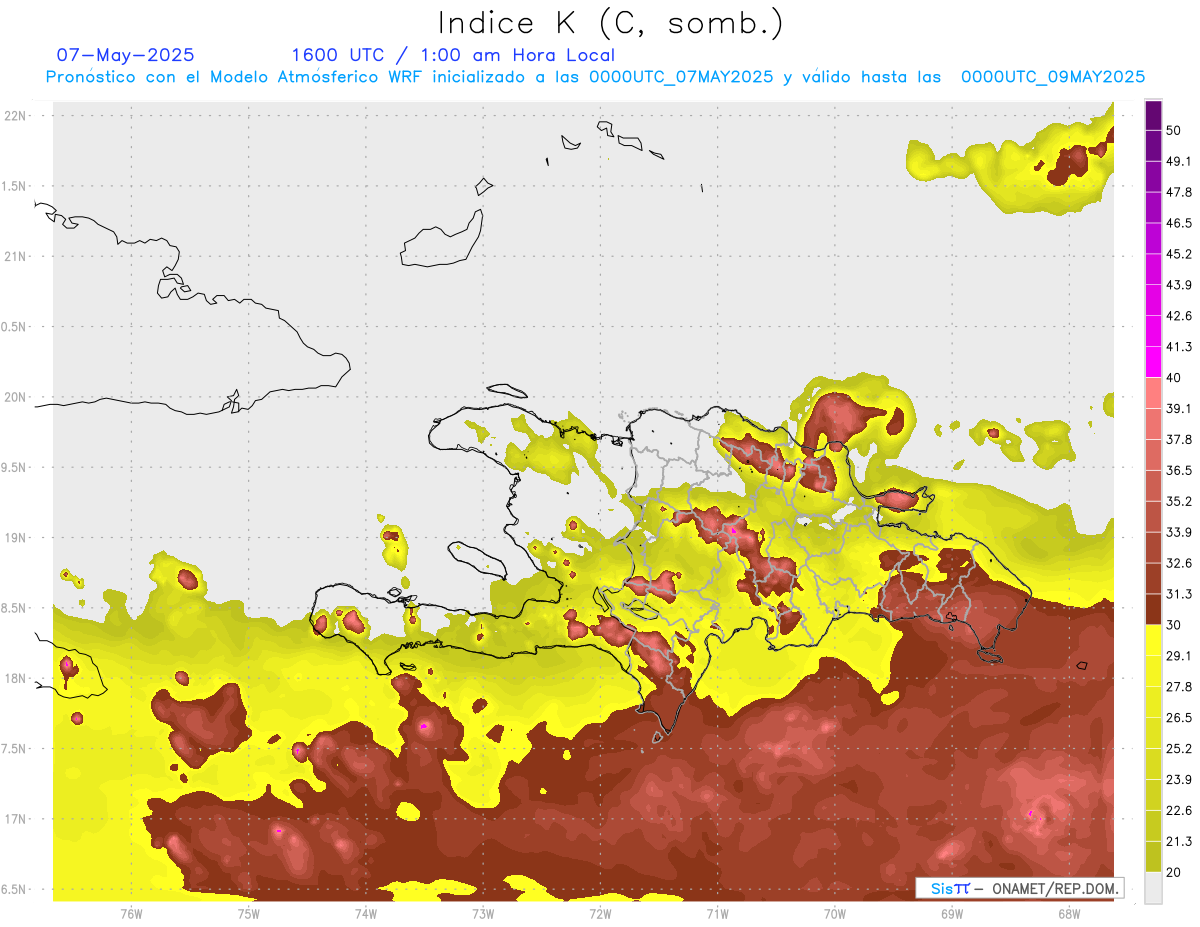Pick the dark brown swatch between 30 and 31.3
This screenshot has height=927, width=1200.
tap(1153, 609)
